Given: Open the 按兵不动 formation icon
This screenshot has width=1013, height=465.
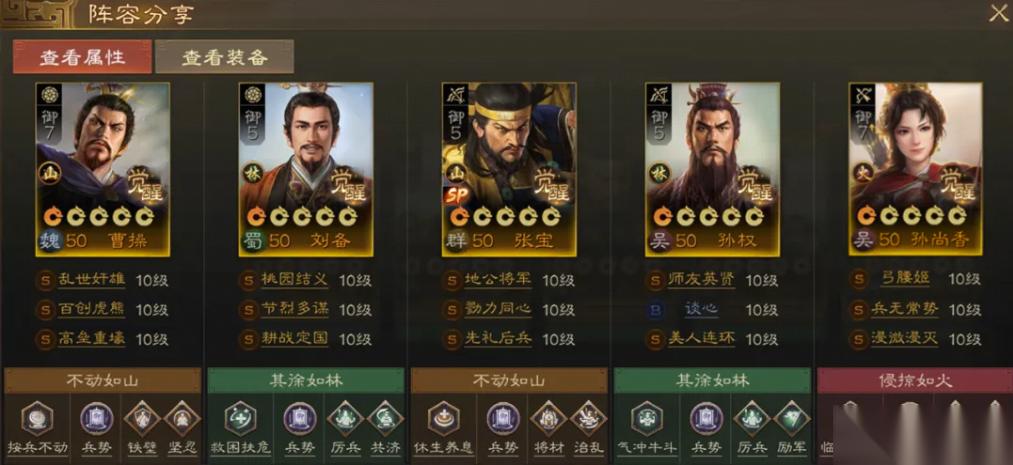Looking at the screenshot, I should (x=37, y=418).
